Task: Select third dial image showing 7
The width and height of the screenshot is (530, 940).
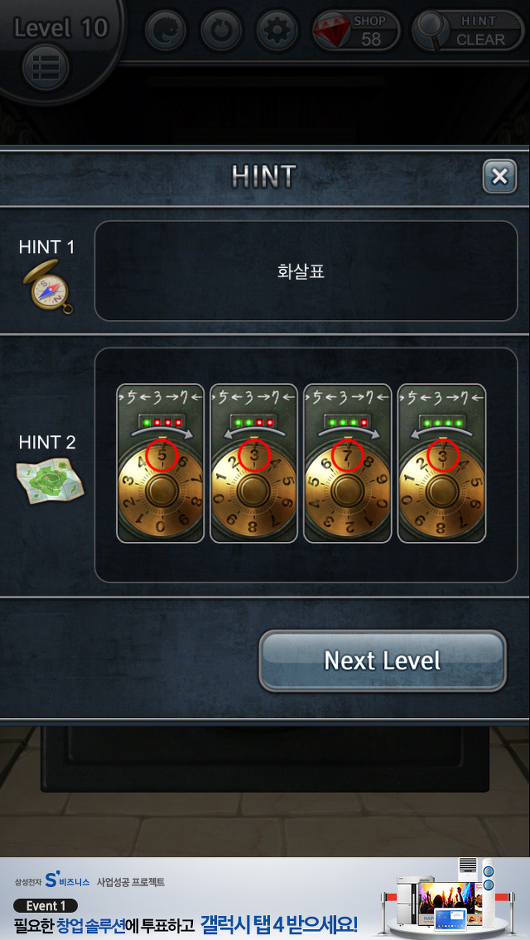Action: click(348, 463)
